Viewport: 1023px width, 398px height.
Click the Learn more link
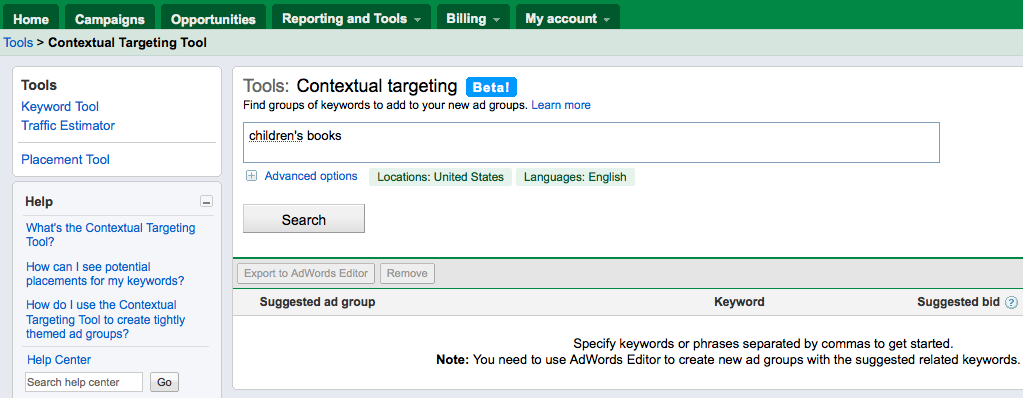click(x=560, y=105)
